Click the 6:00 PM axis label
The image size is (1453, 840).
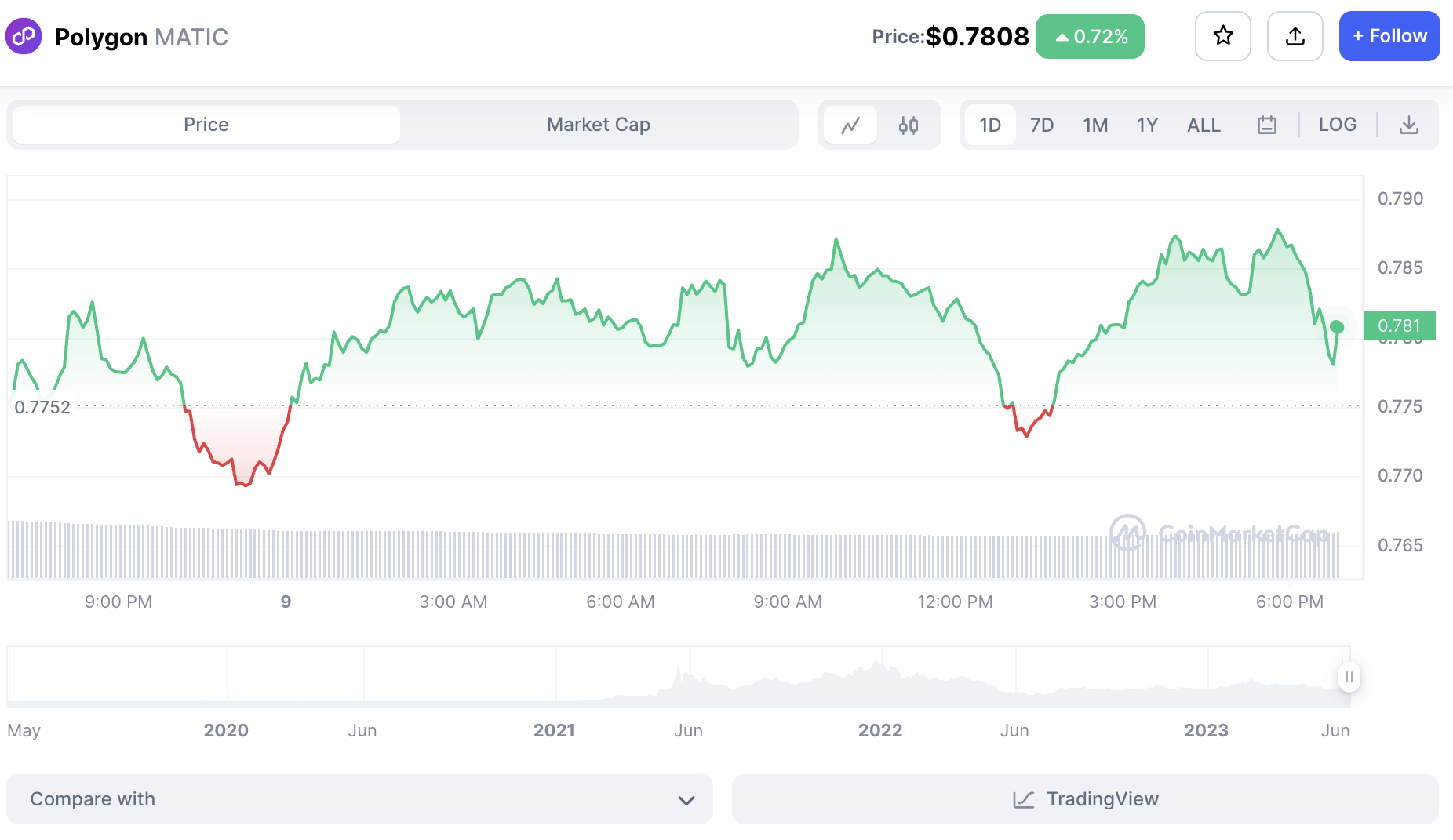(x=1289, y=602)
